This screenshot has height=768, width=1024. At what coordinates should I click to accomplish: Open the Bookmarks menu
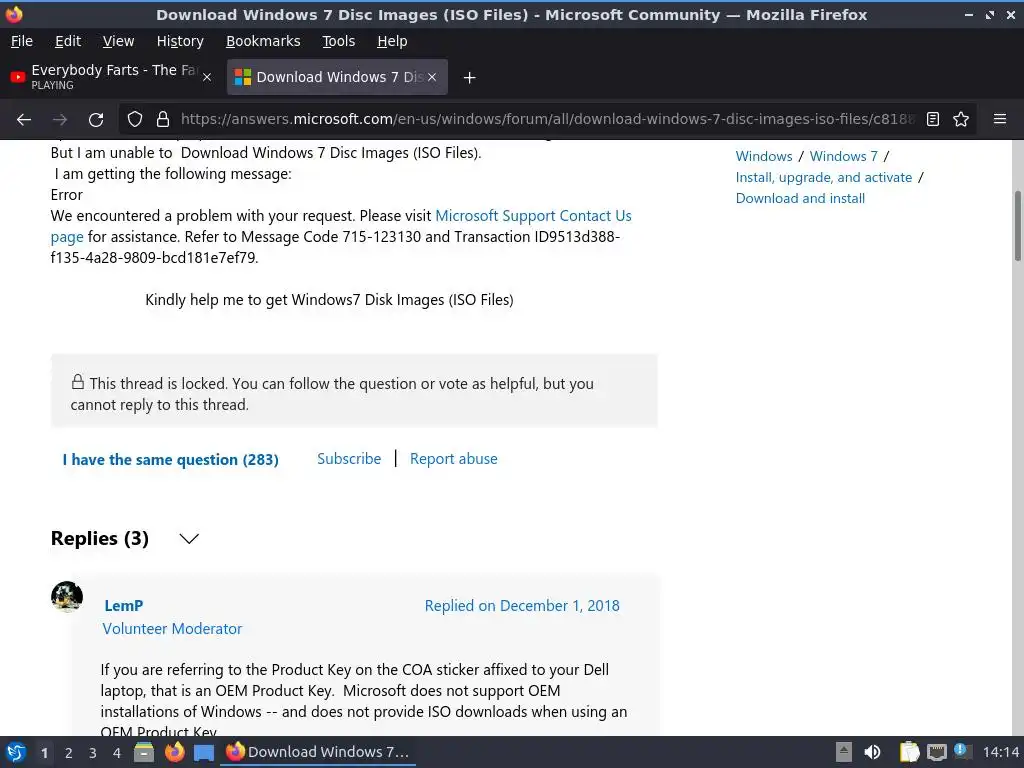[263, 41]
